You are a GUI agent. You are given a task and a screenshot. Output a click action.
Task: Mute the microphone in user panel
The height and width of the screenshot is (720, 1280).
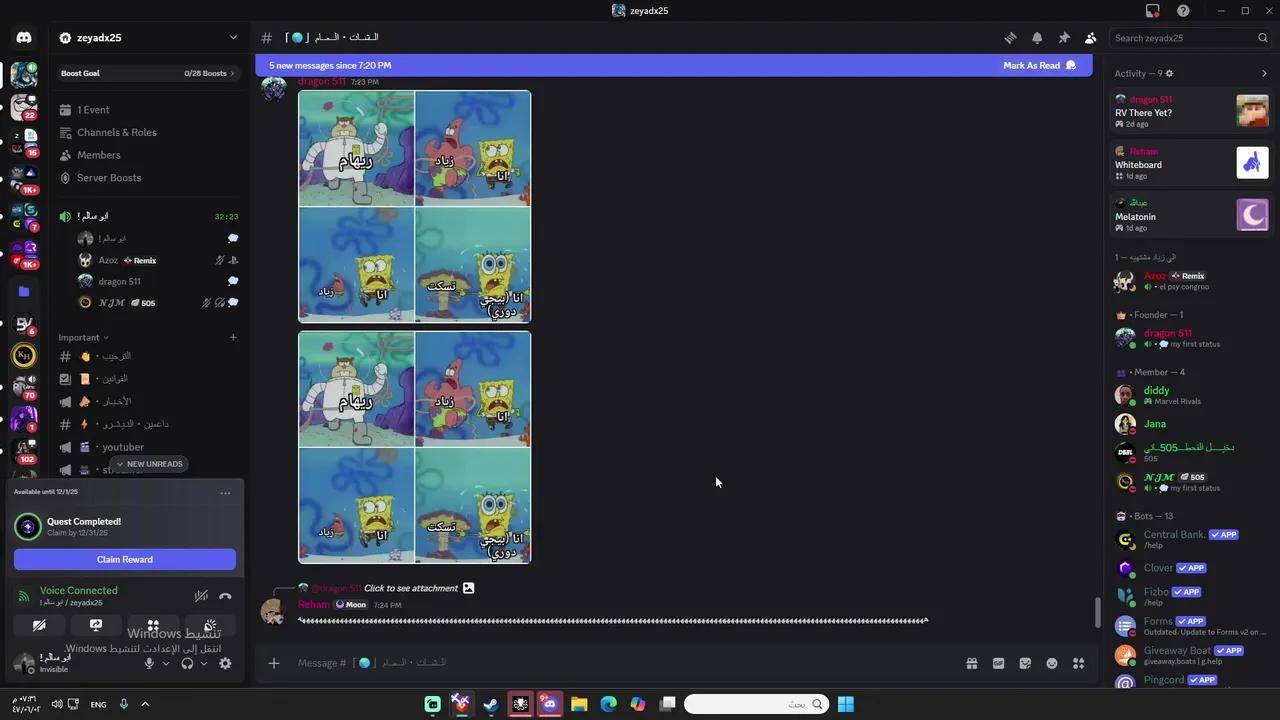tap(149, 663)
